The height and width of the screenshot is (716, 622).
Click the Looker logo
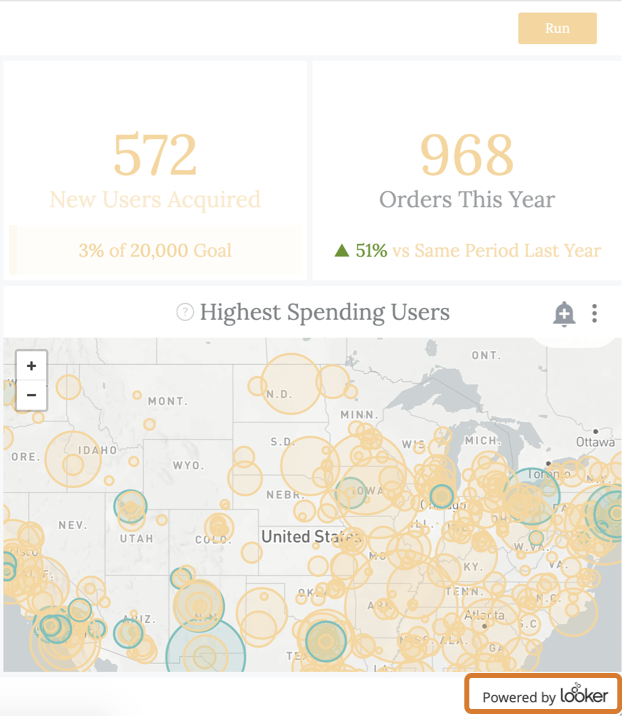pos(584,695)
